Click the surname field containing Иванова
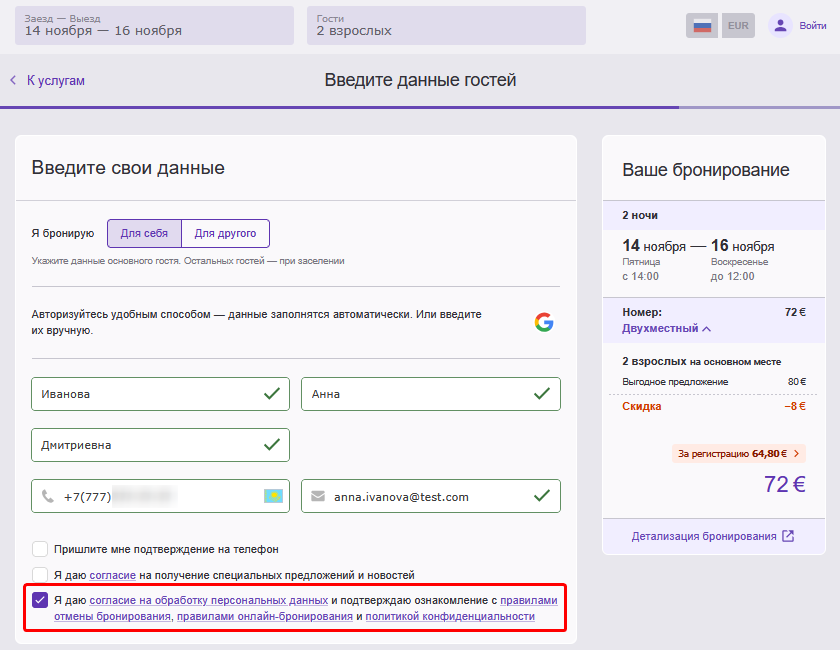This screenshot has width=840, height=650. (x=160, y=394)
